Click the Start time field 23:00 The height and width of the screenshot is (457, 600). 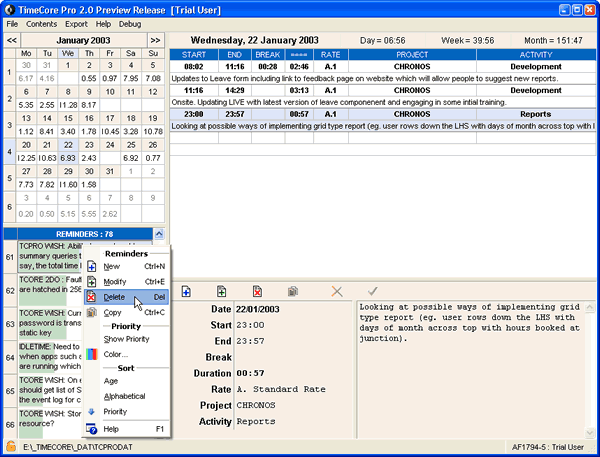point(293,325)
